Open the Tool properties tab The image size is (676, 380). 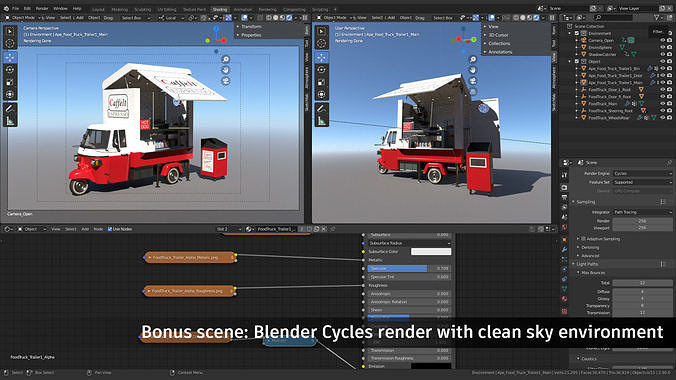point(564,175)
